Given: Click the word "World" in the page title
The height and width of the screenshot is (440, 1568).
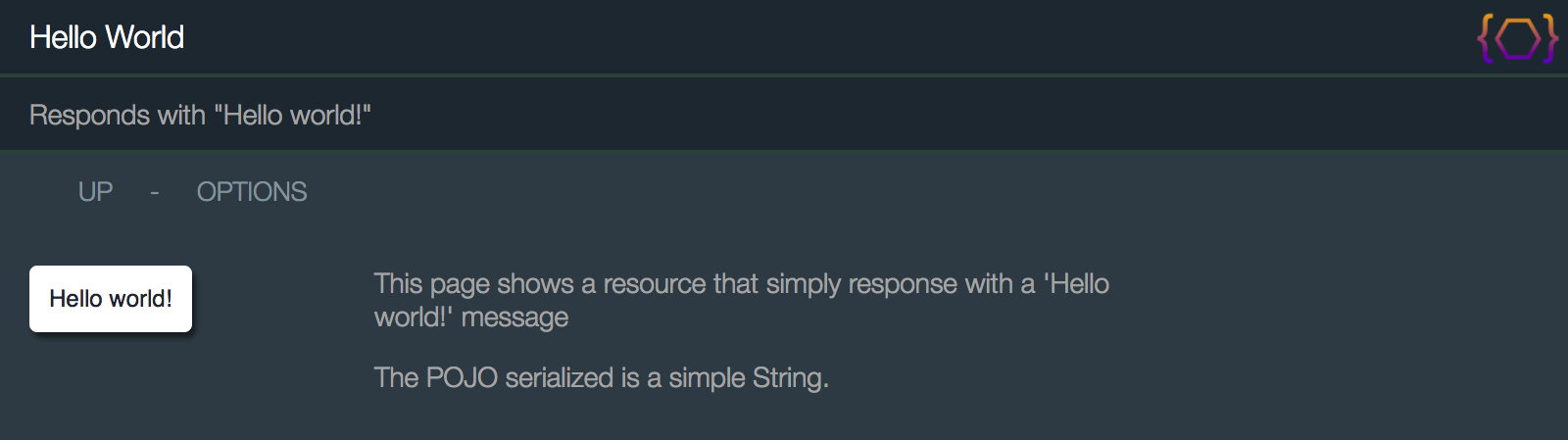Looking at the screenshot, I should (145, 37).
